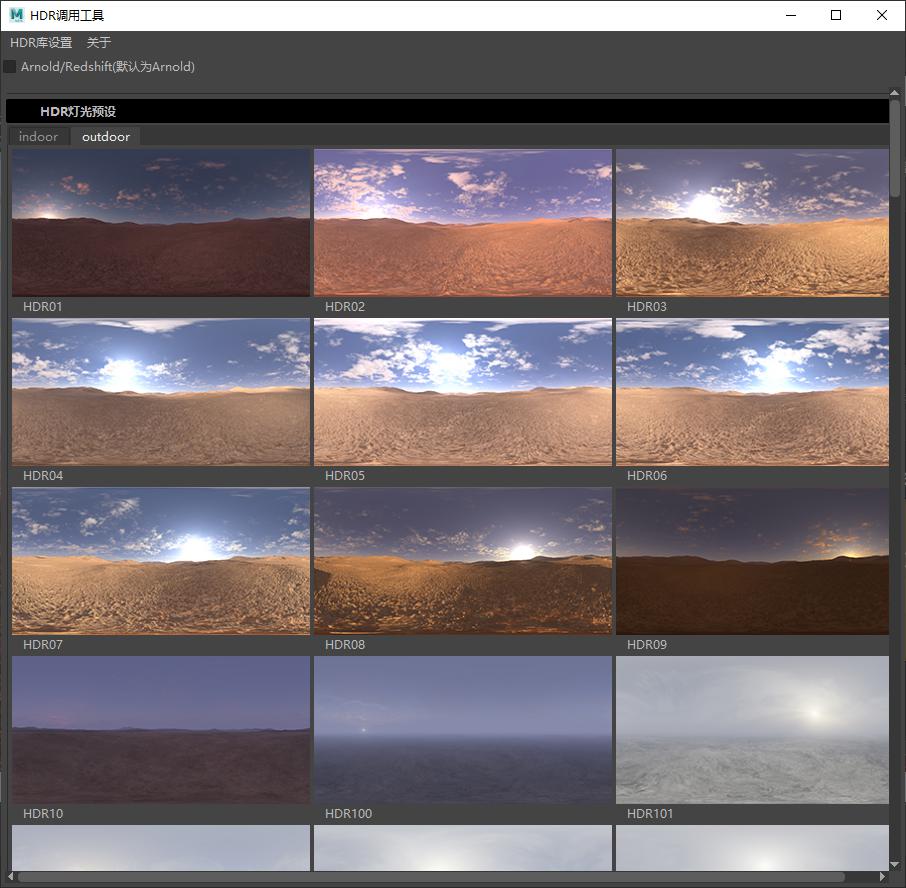This screenshot has height=888, width=906.
Task: Click the horizontal scrollbar at bottom
Action: click(x=430, y=877)
